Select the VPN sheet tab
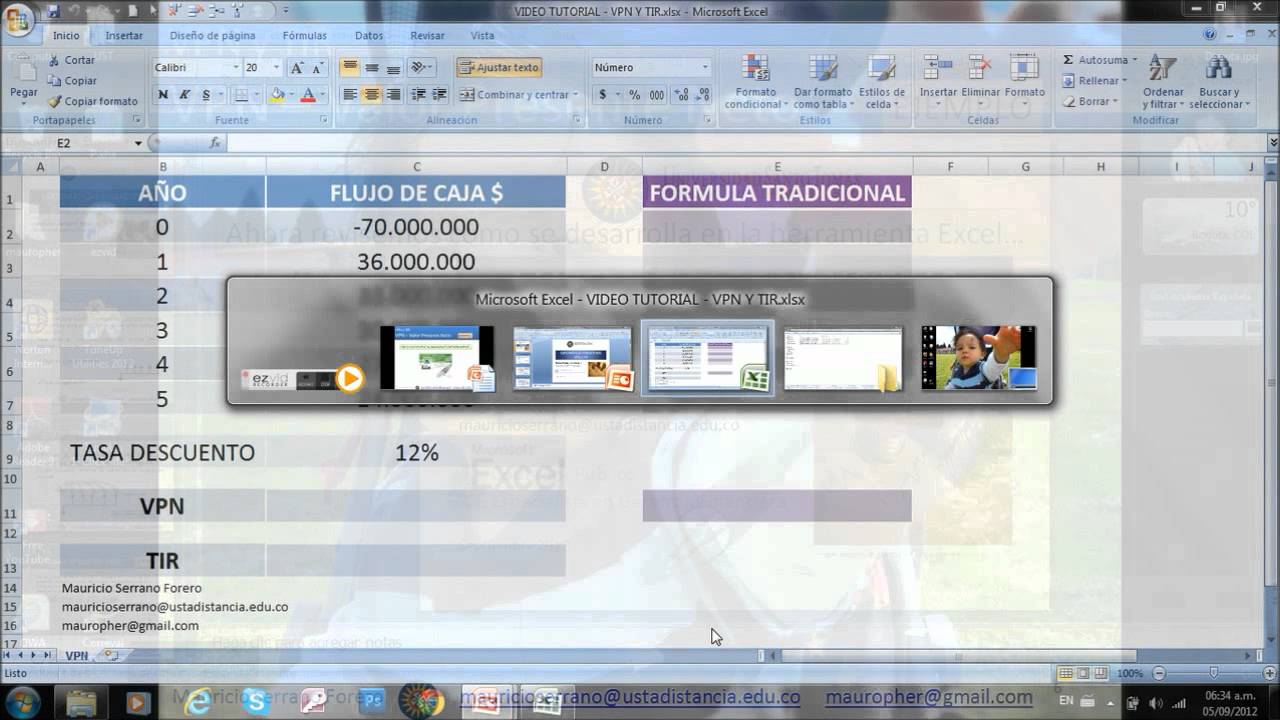The image size is (1280, 720). pyautogui.click(x=77, y=656)
